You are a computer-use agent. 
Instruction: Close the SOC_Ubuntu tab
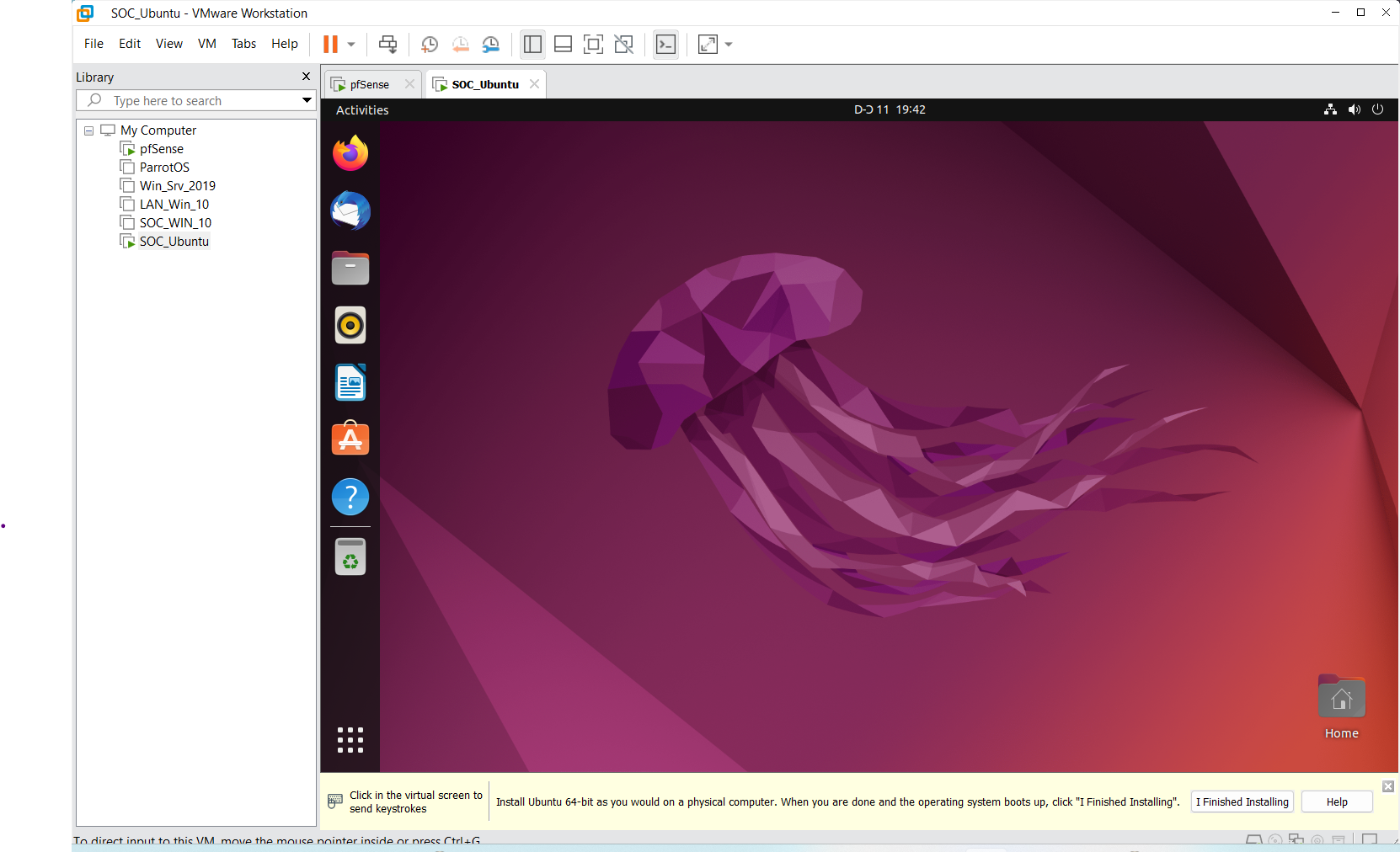(534, 84)
